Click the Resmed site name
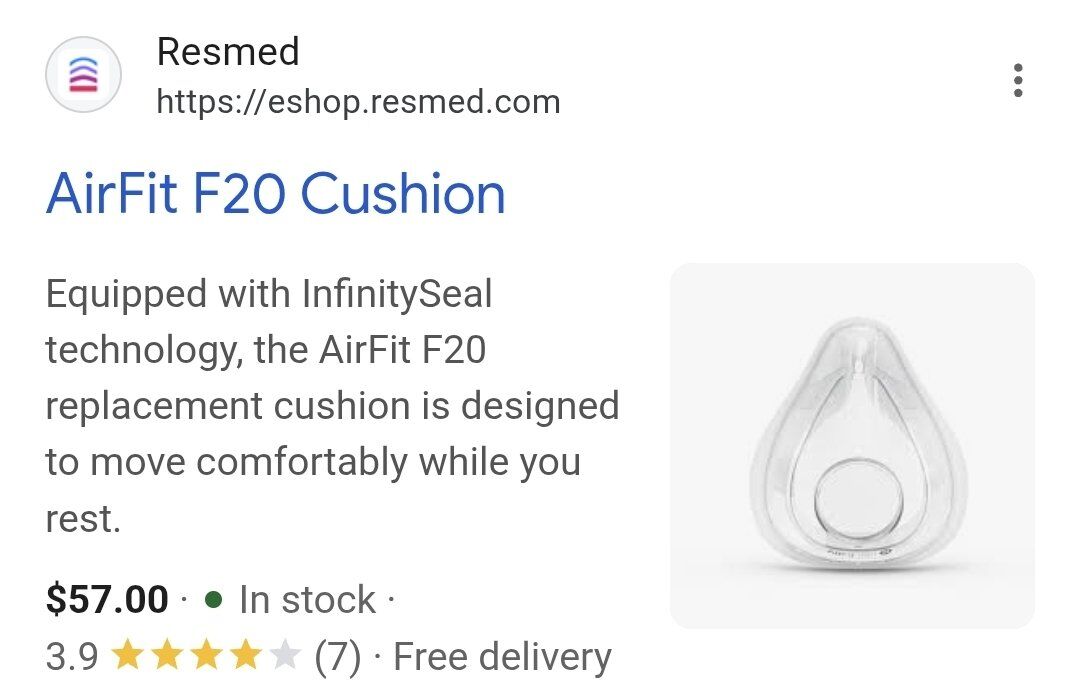Viewport: 1080px width, 691px height. click(228, 52)
